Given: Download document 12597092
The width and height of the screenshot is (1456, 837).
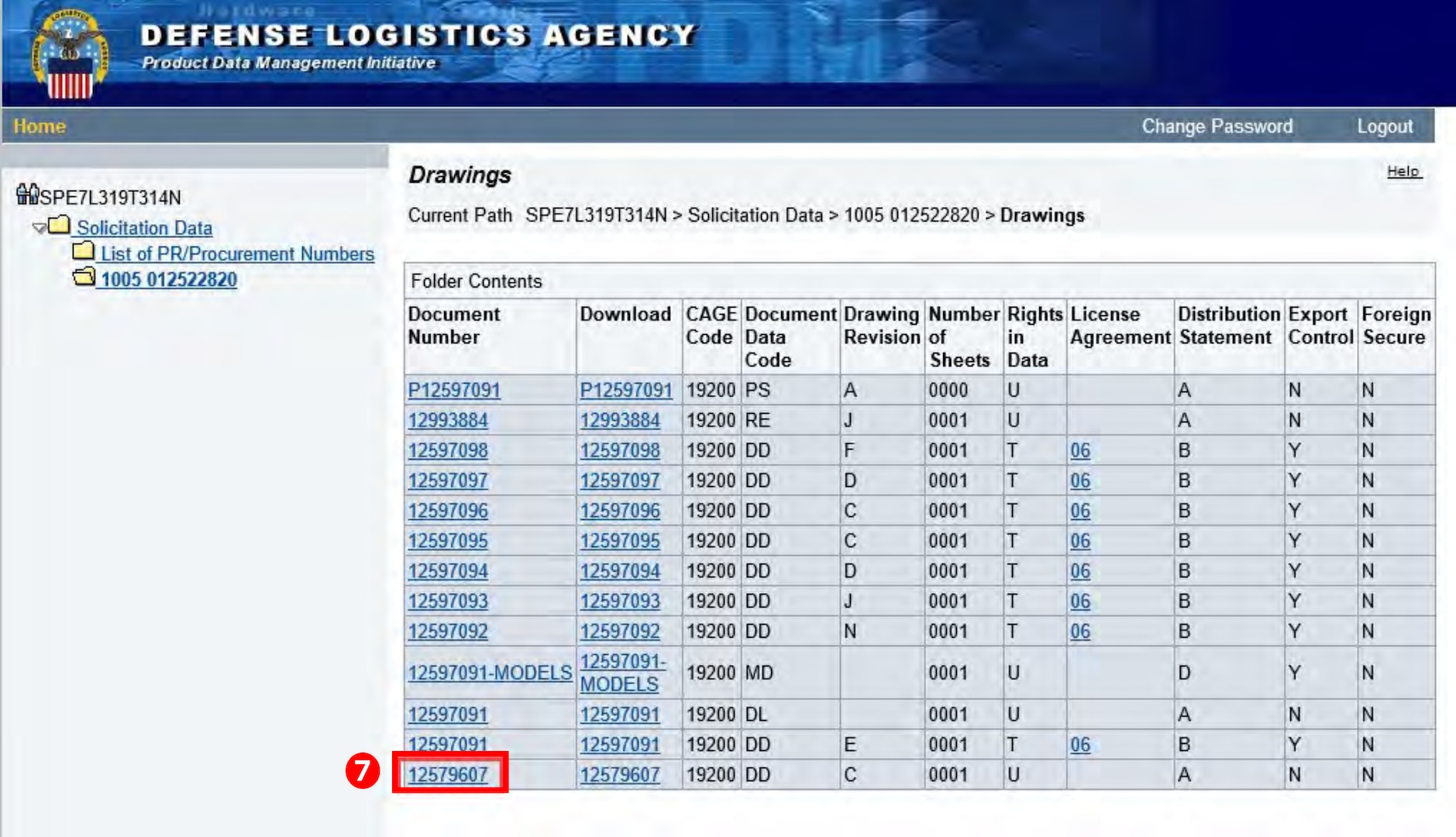Looking at the screenshot, I should coord(620,632).
